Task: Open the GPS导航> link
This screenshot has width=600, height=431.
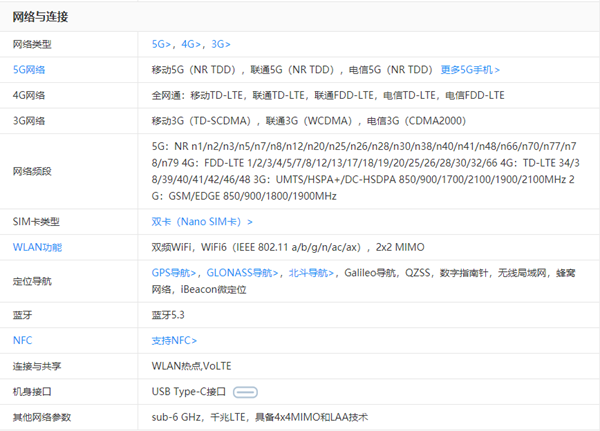Action: coord(174,272)
